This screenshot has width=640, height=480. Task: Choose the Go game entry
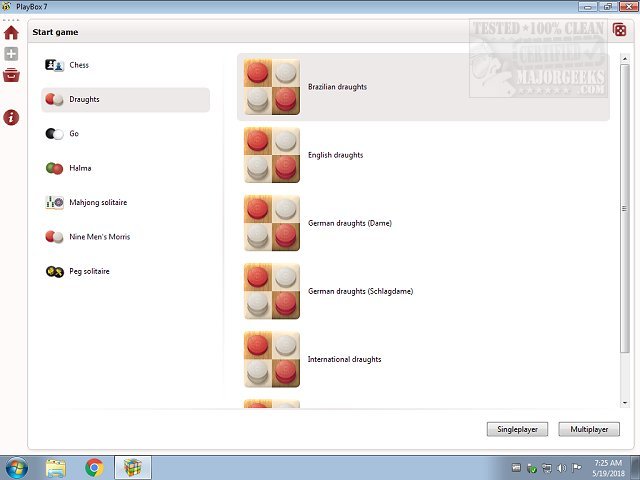click(74, 133)
